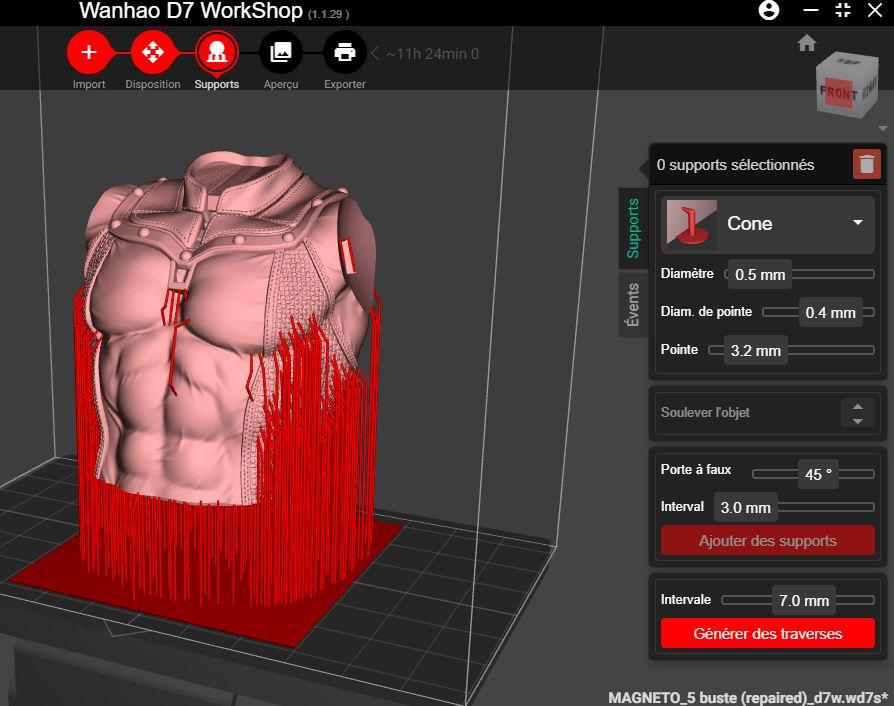Viewport: 894px width, 706px height.
Task: Click the Exporter step label
Action: coord(344,84)
